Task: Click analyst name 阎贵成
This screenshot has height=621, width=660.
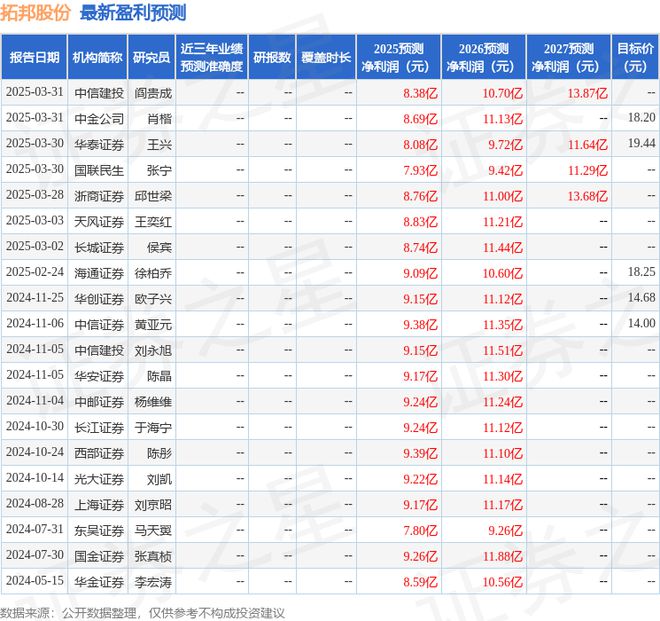Action: pyautogui.click(x=153, y=93)
